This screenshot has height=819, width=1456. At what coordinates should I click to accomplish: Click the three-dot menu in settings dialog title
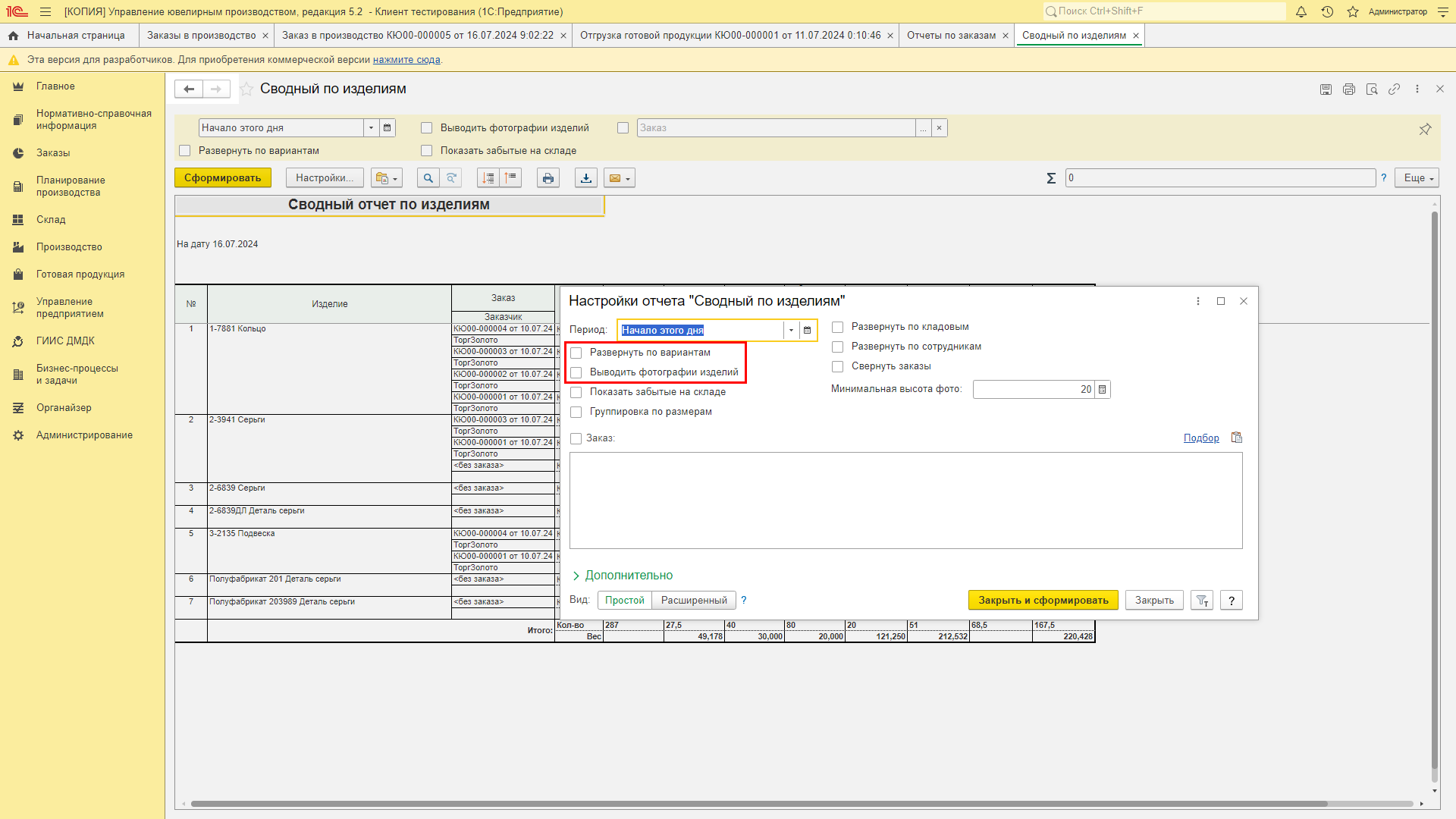(x=1198, y=301)
